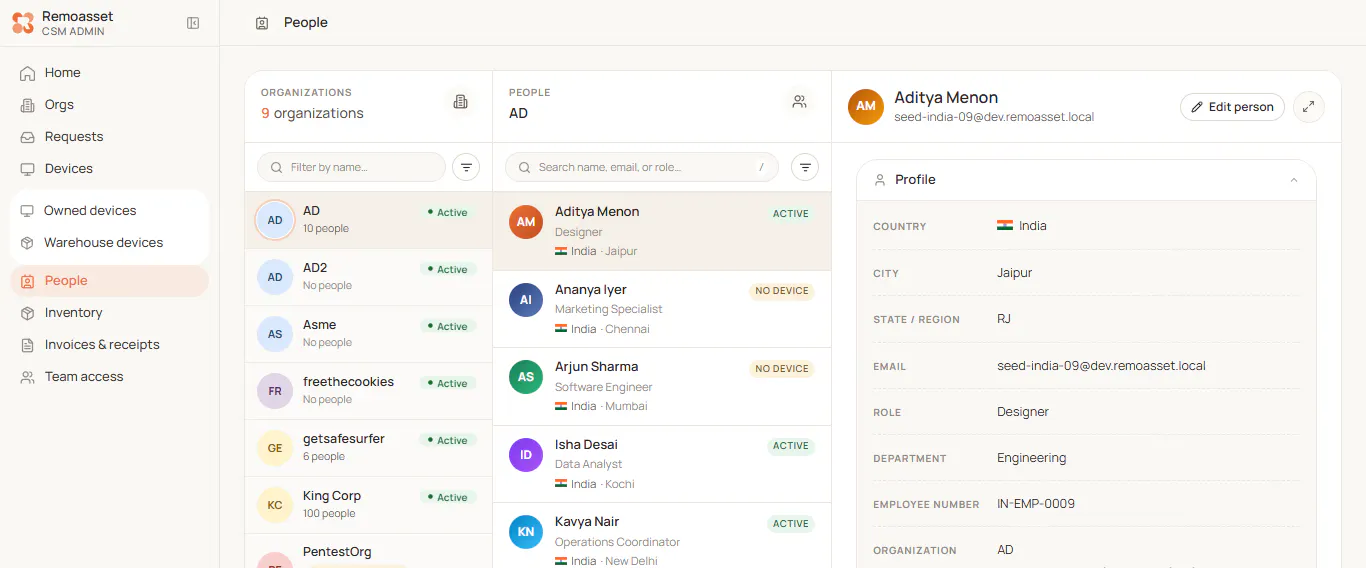Select the AD2 organization row

tap(368, 277)
